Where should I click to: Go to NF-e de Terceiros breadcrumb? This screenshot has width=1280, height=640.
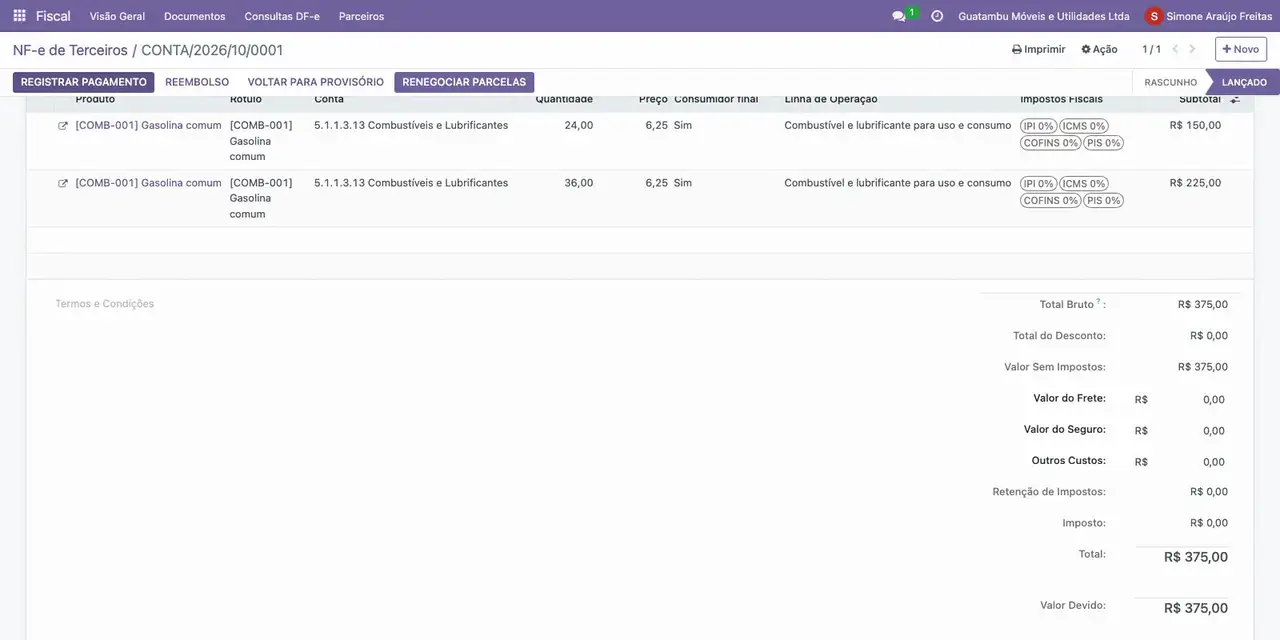[x=70, y=50]
